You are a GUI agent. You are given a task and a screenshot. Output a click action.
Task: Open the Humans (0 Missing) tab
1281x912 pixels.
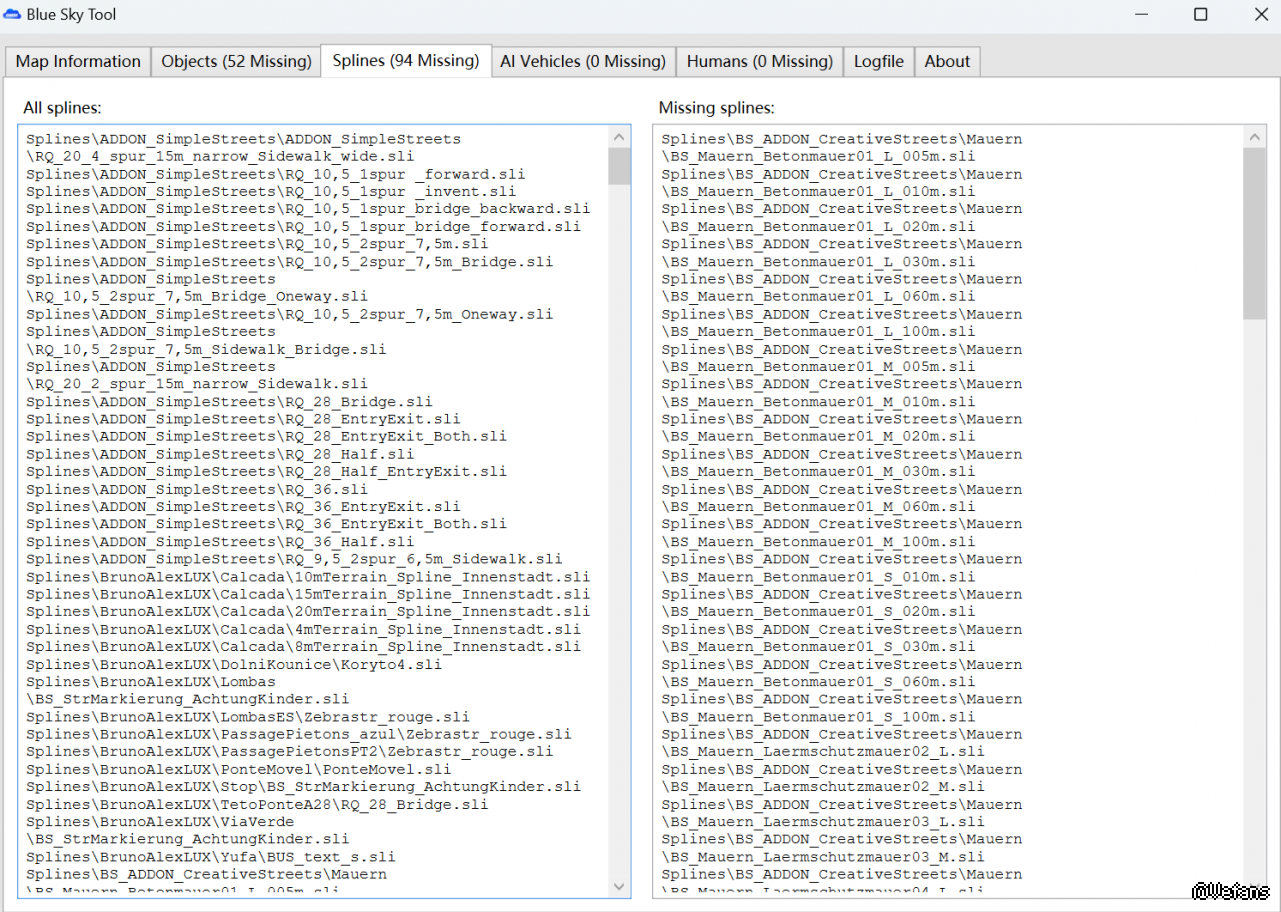pos(759,61)
